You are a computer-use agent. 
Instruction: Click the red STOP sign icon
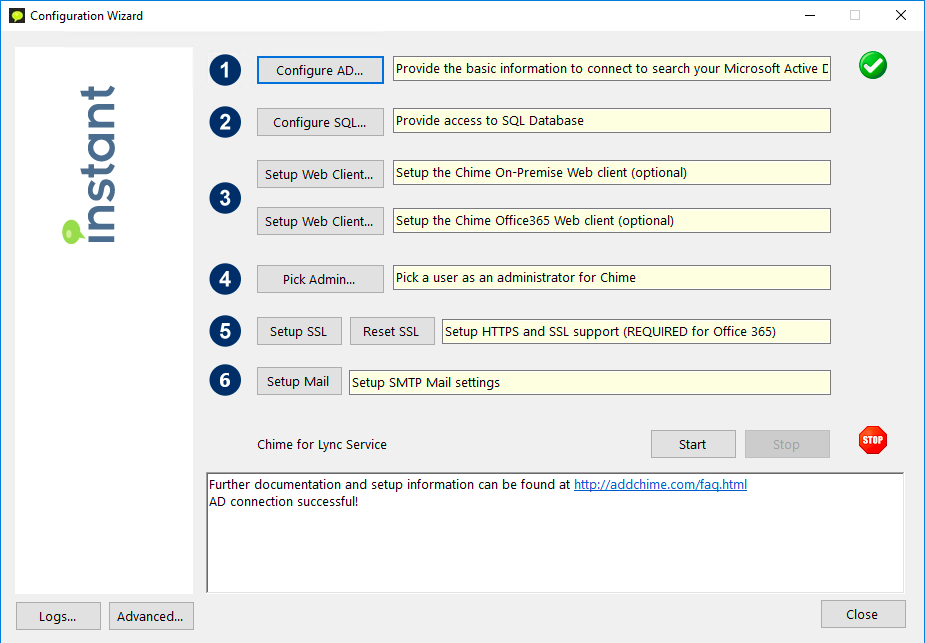[x=872, y=440]
